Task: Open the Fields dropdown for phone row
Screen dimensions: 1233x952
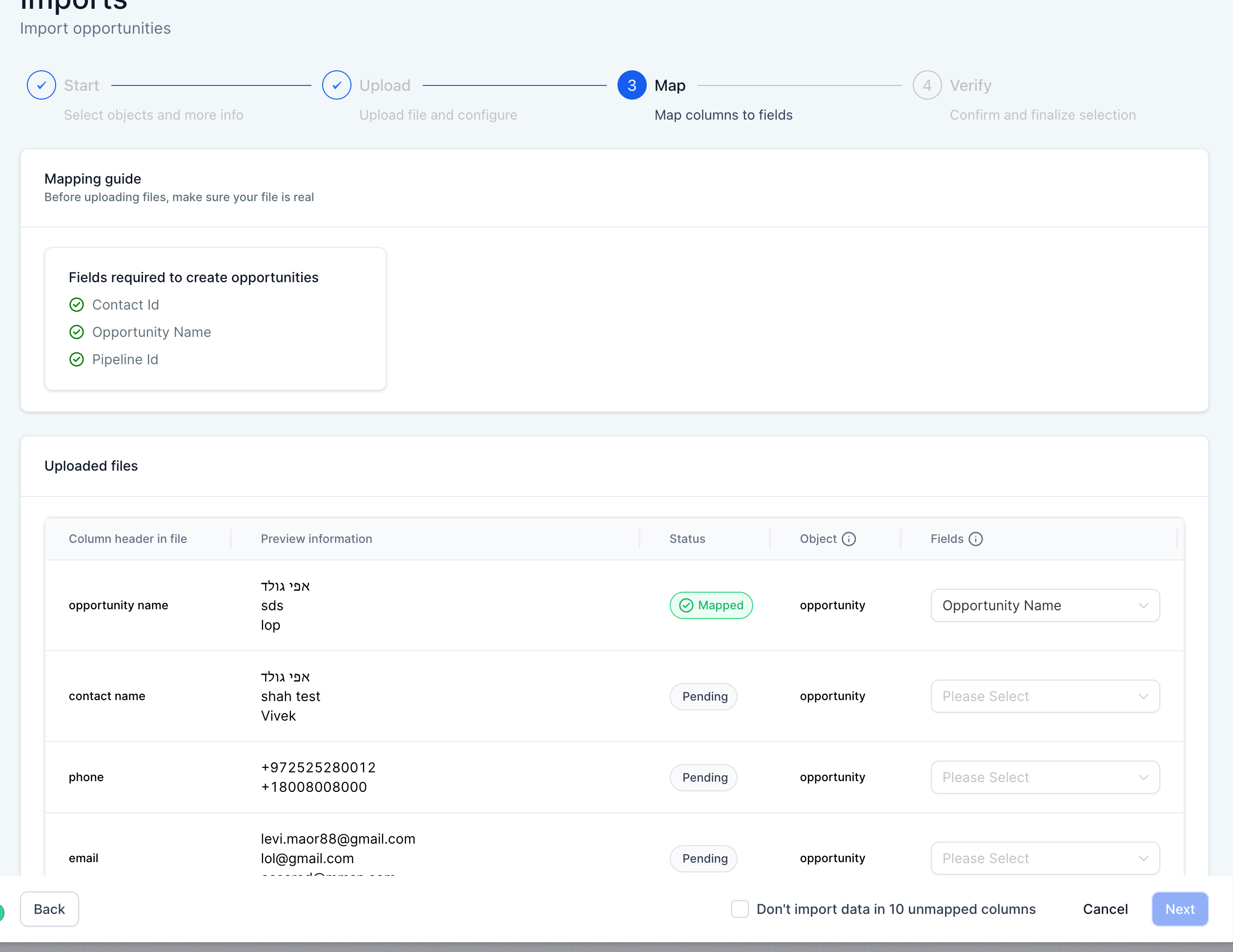Action: 1044,777
